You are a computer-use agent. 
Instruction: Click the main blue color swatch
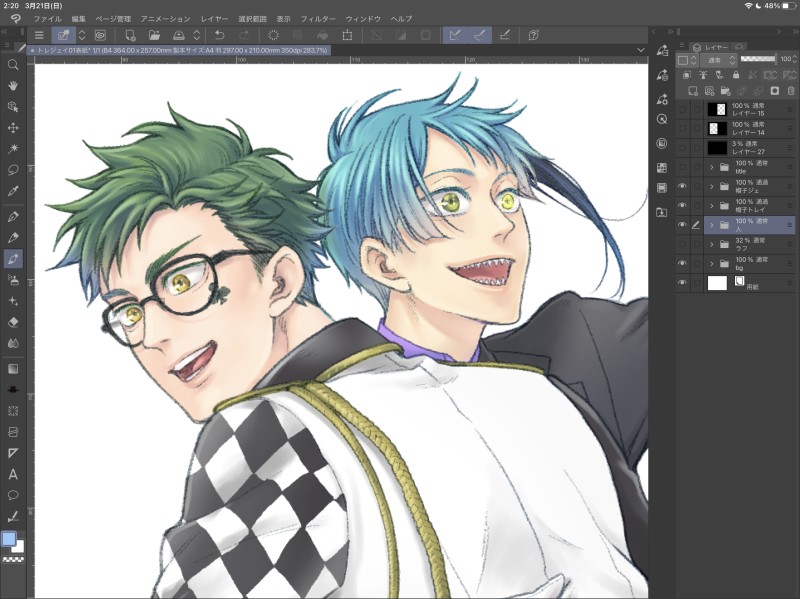(x=9, y=539)
